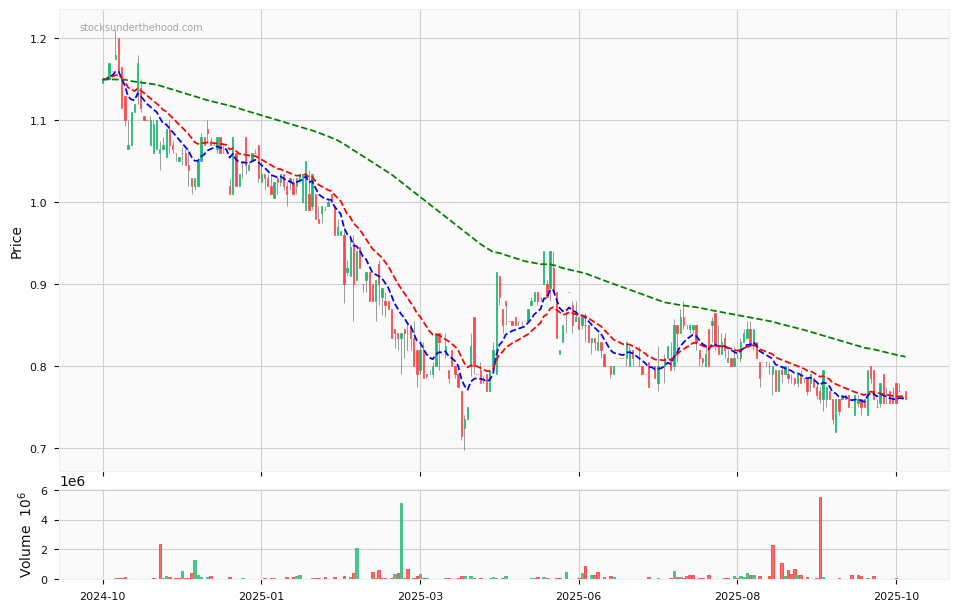Click the 2025-01 date label
959x611 pixels.
(x=261, y=597)
